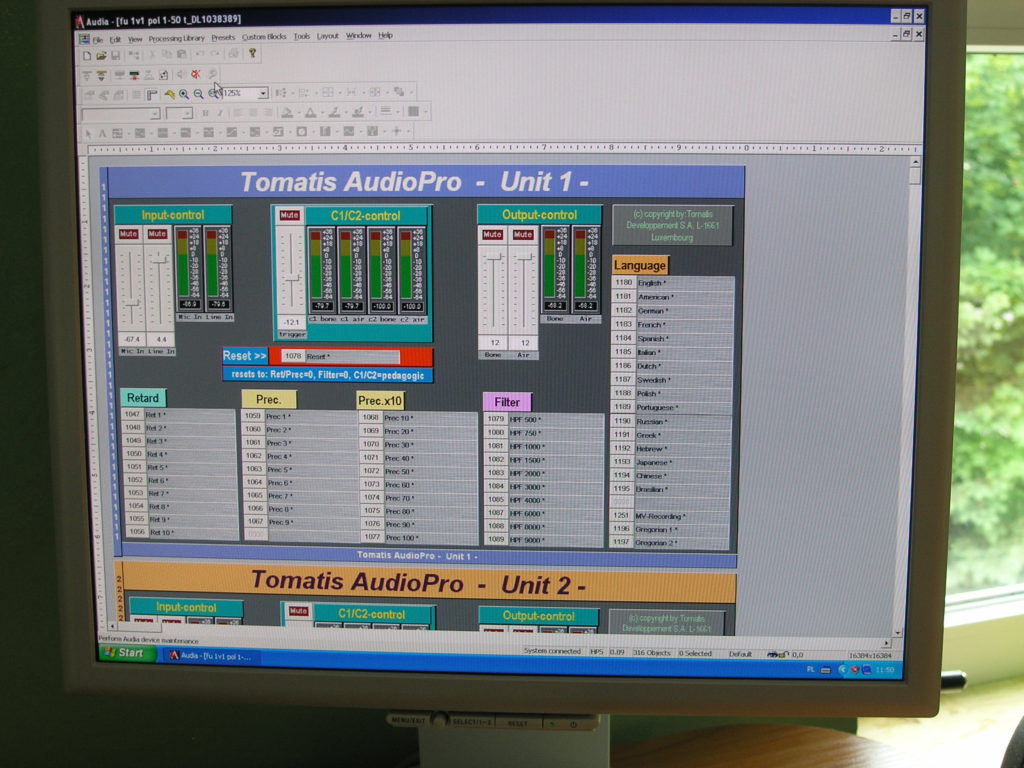Mute the Bone output in Output-control
Viewport: 1024px width, 768px height.
[492, 234]
